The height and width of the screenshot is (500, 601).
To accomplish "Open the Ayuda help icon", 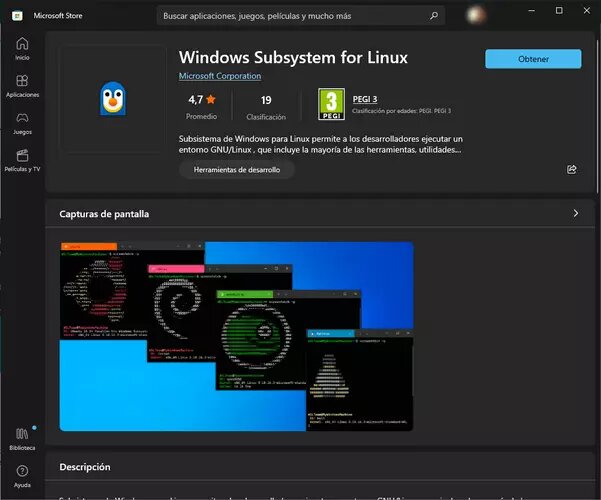I will 22,474.
